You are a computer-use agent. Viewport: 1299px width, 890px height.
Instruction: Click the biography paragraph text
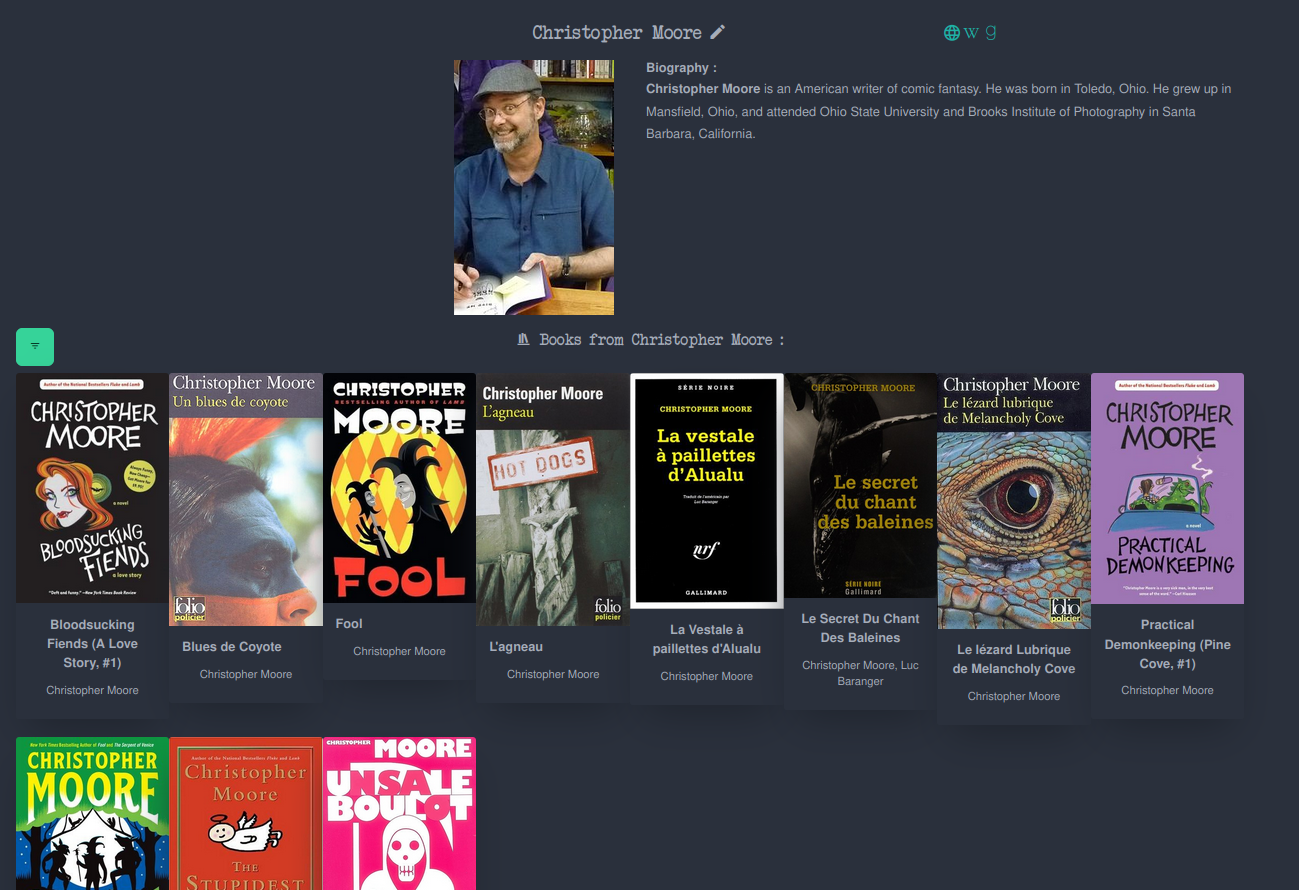[938, 111]
